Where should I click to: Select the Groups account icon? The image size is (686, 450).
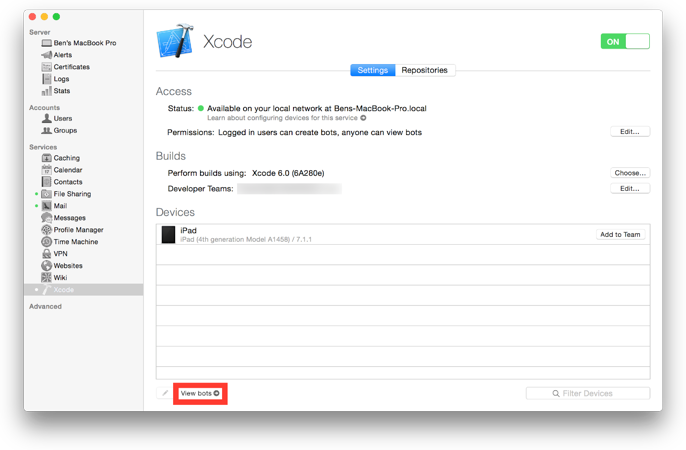[46, 130]
